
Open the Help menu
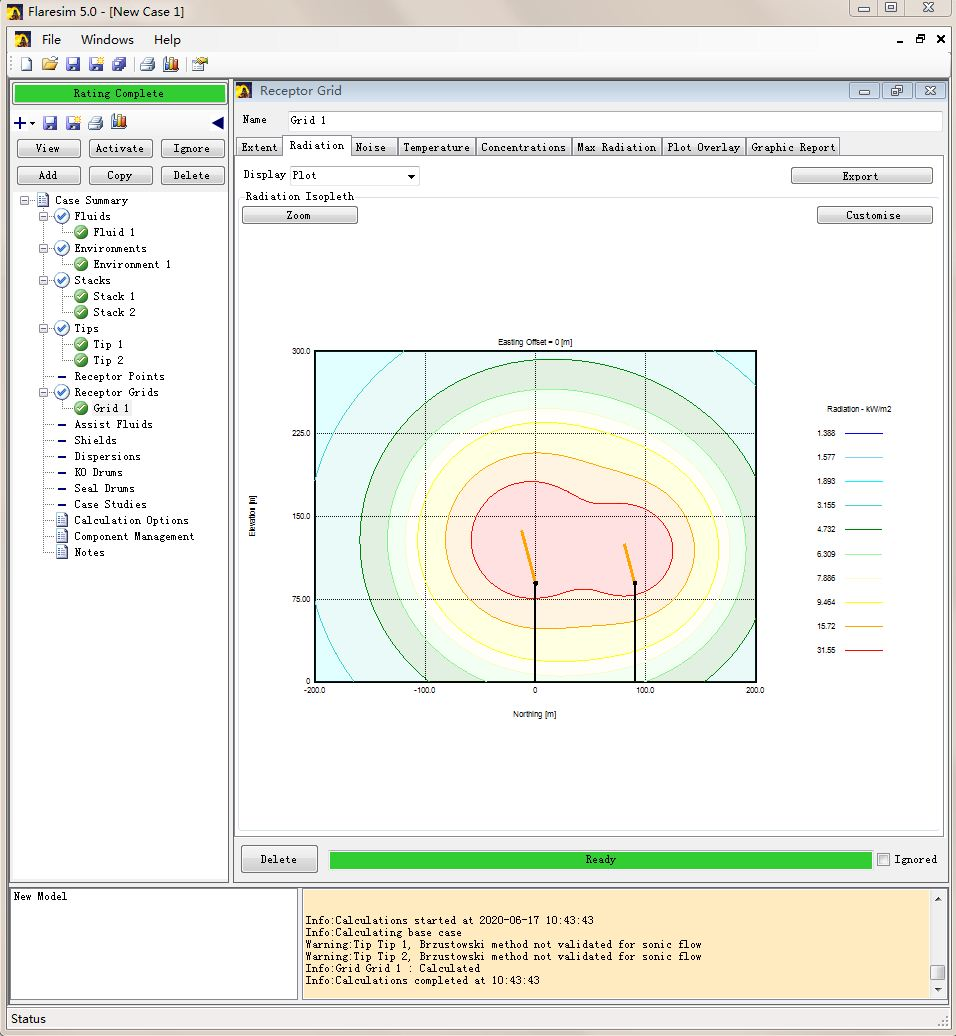click(x=167, y=40)
